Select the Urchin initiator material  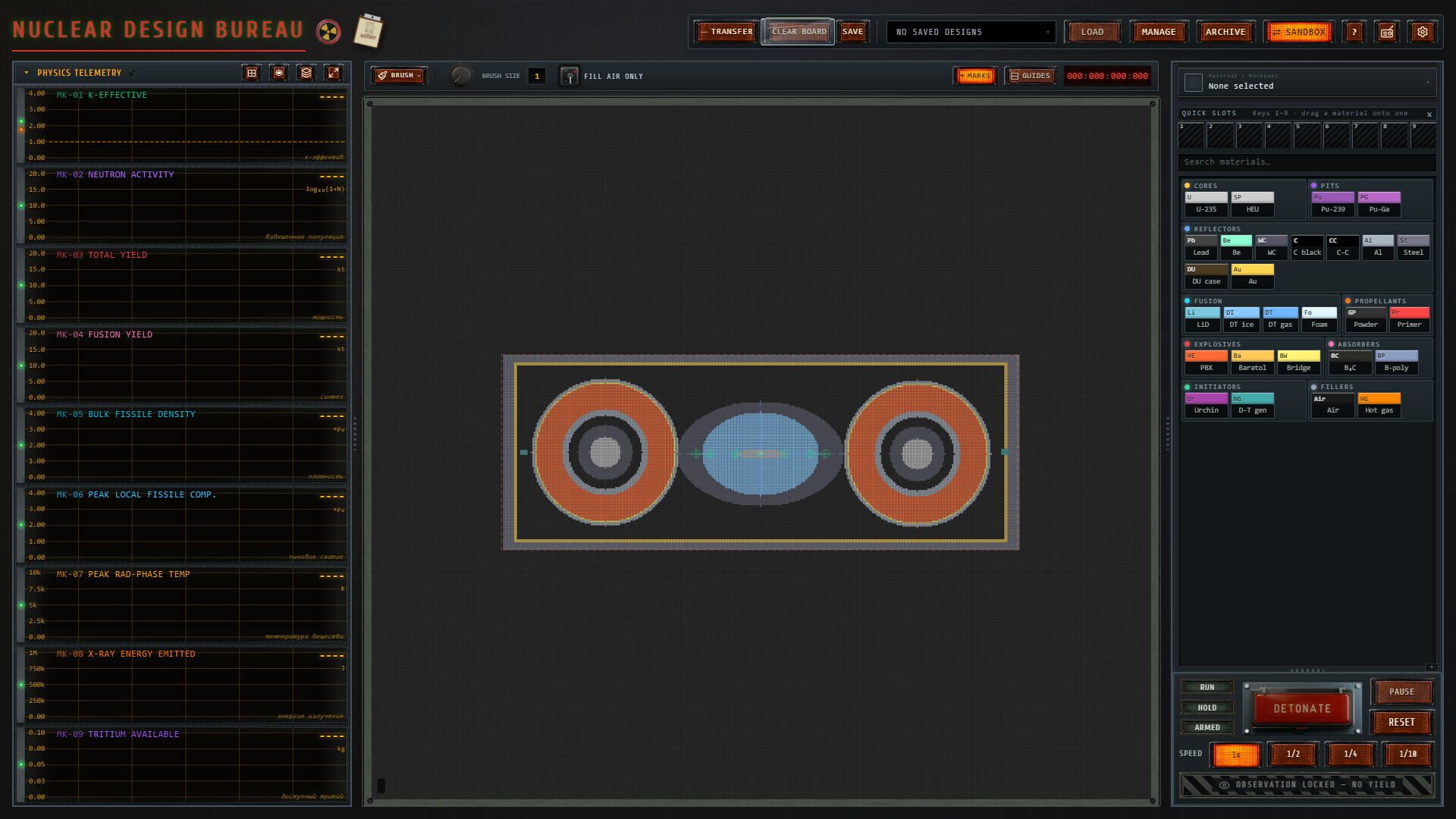point(1206,404)
